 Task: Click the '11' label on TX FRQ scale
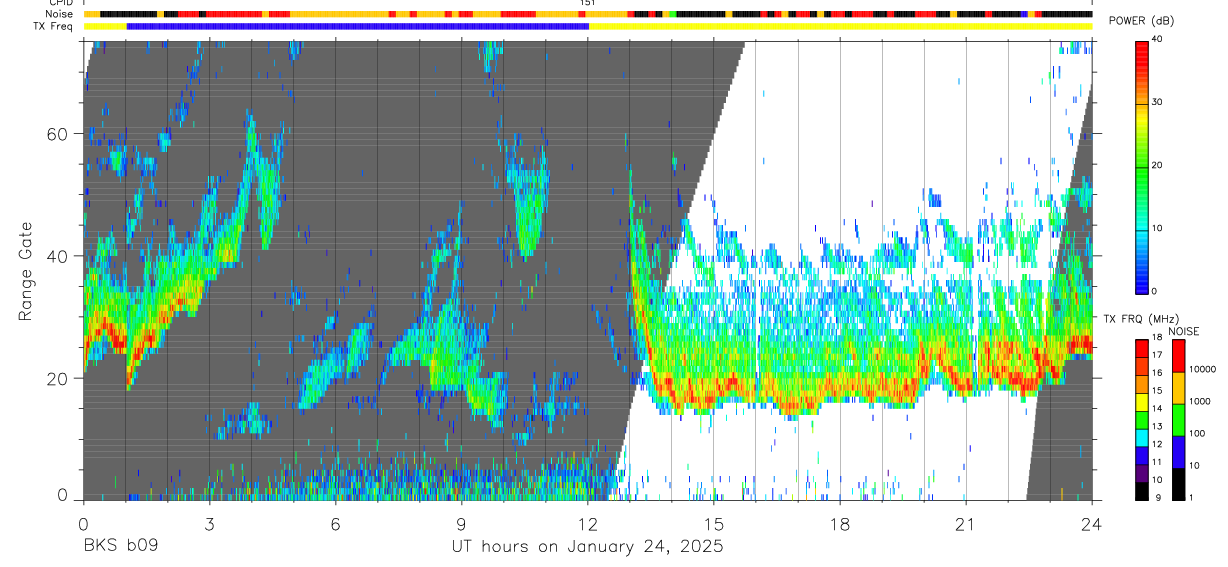(1157, 462)
